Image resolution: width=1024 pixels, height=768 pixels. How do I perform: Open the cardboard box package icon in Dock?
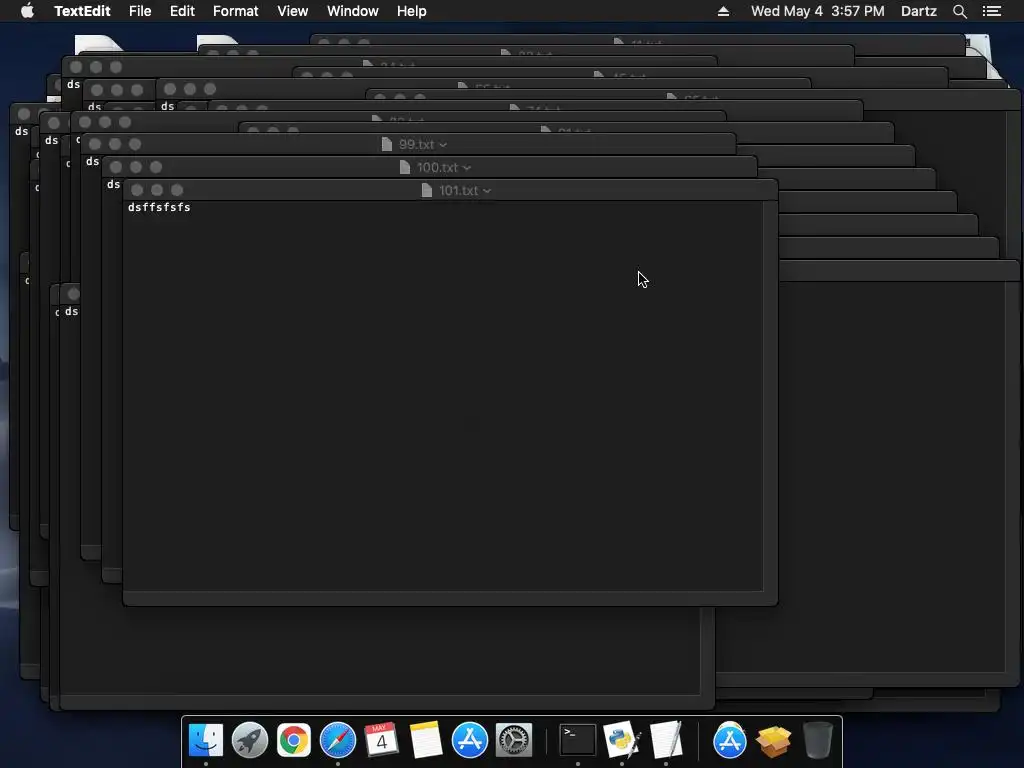[x=774, y=740]
